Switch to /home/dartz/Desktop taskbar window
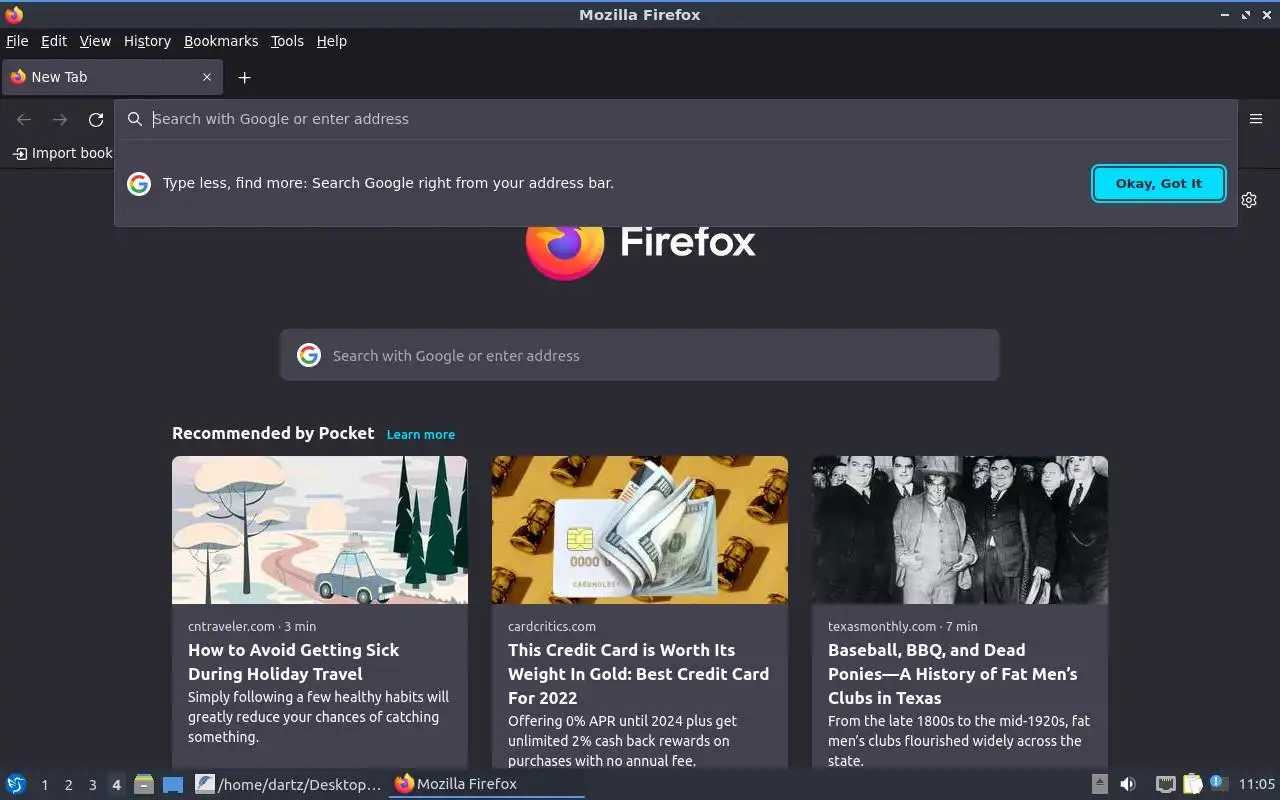 pos(288,784)
